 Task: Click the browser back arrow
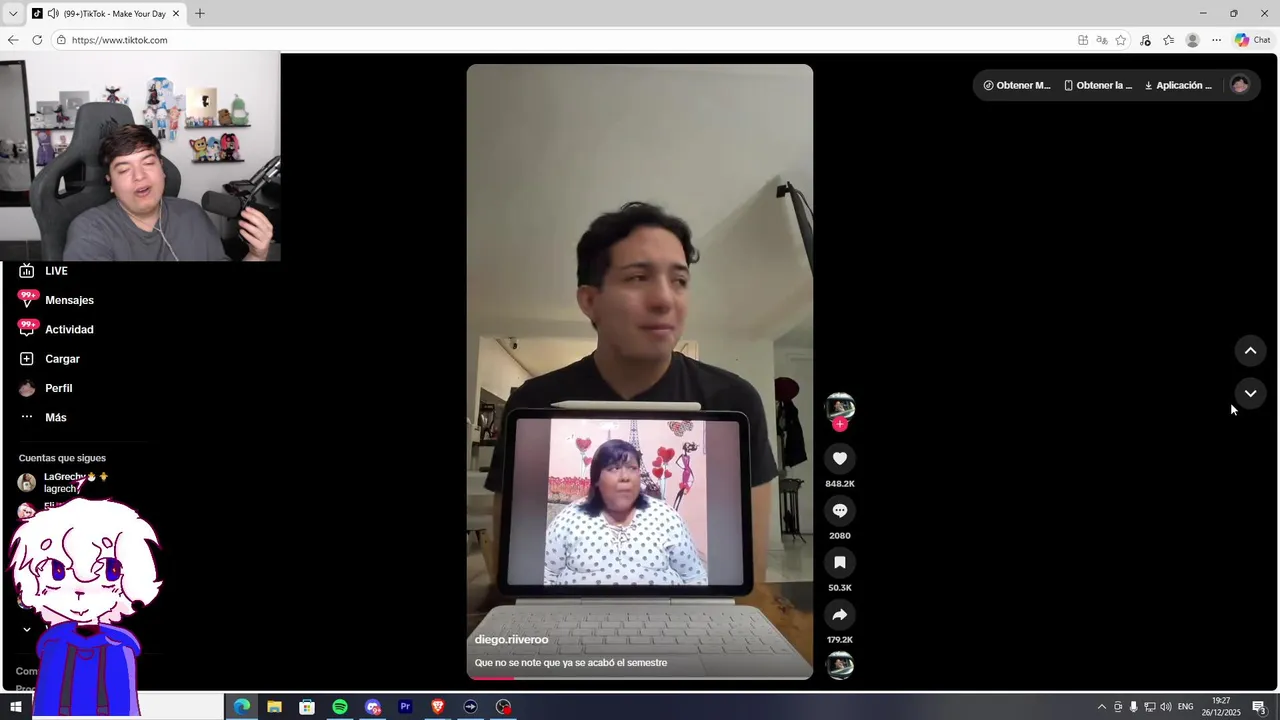tap(13, 40)
